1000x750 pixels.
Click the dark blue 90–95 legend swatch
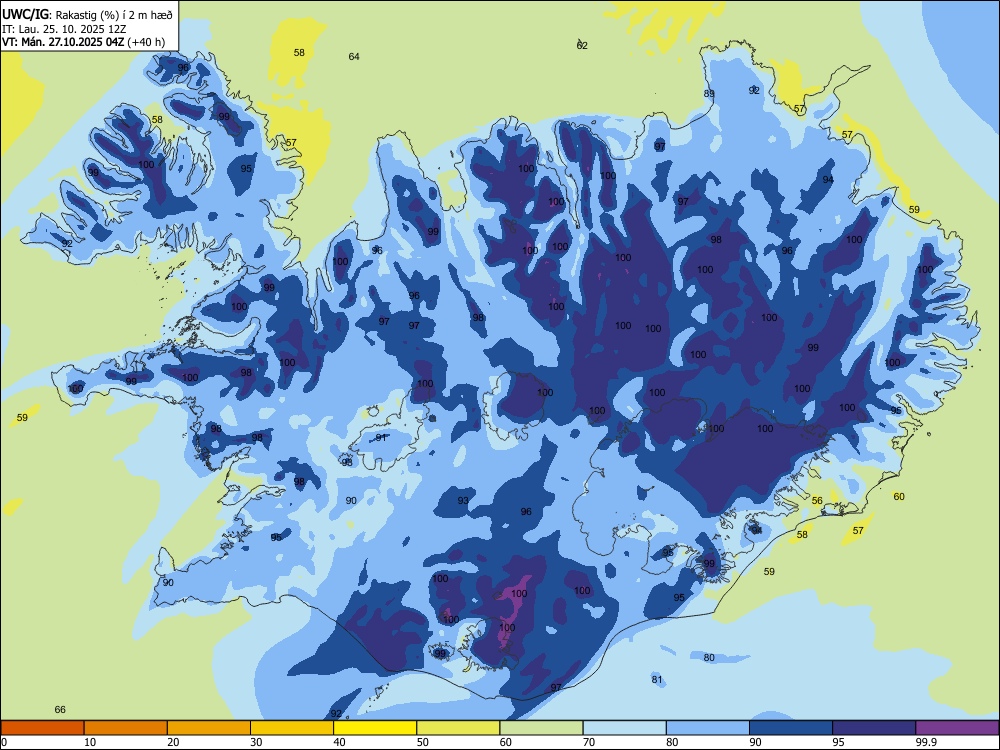791,728
